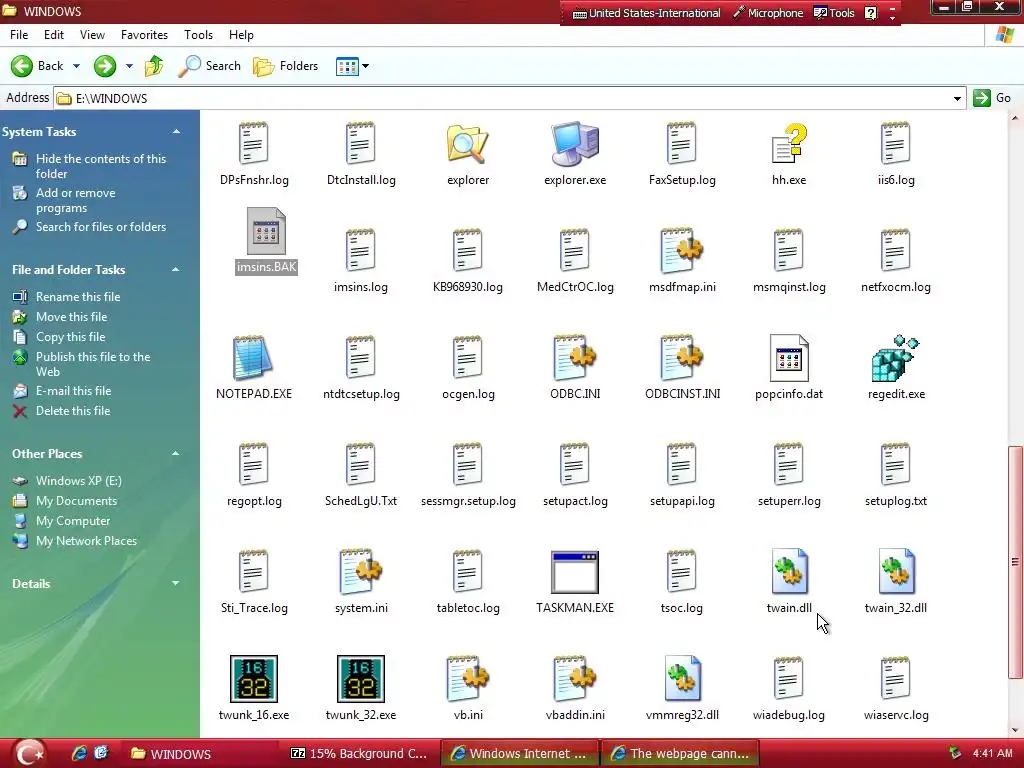Click the Back toolbar button
Image resolution: width=1024 pixels, height=768 pixels.
pyautogui.click(x=37, y=66)
